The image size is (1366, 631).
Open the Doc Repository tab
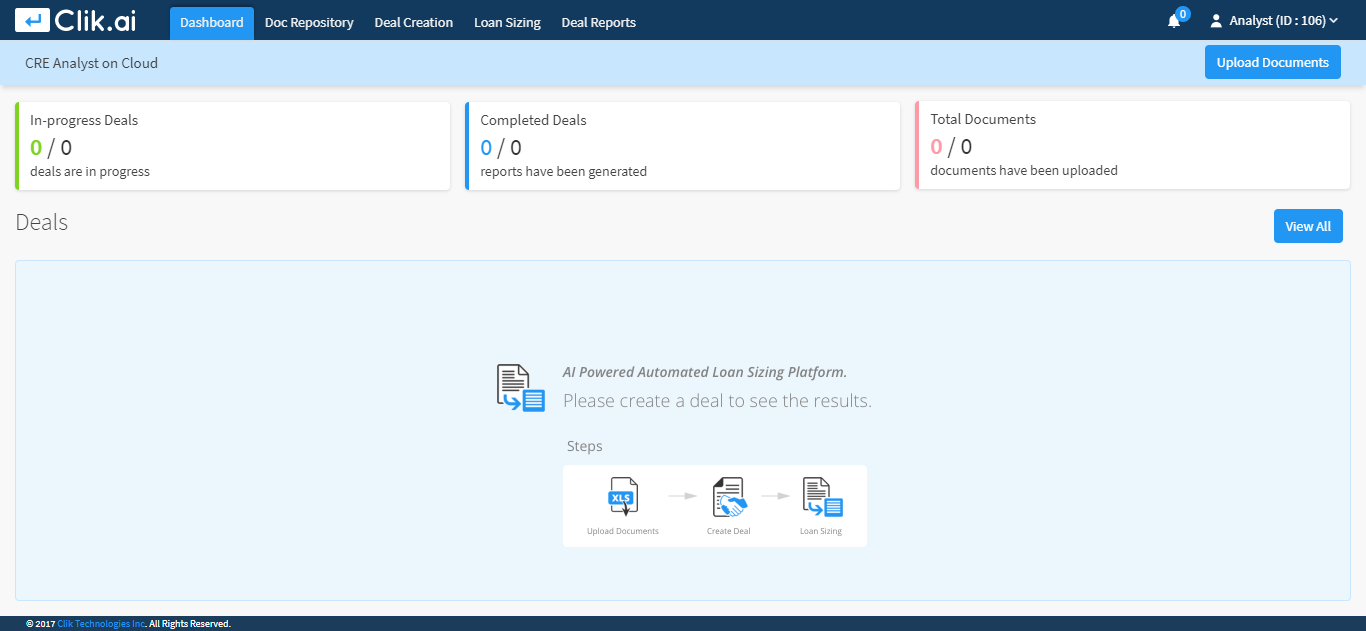[x=309, y=22]
